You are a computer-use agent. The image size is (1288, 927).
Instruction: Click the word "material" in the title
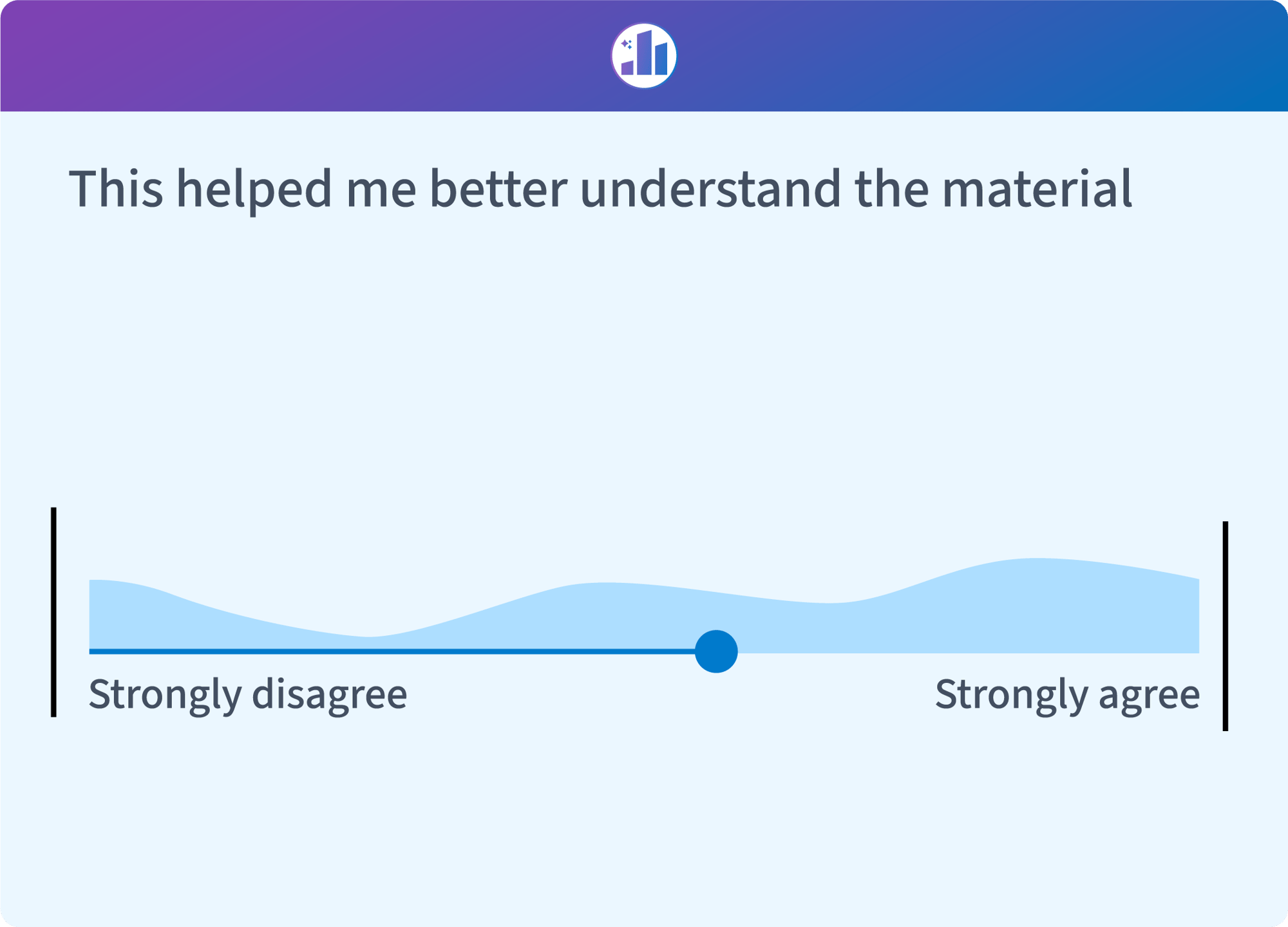pyautogui.click(x=1037, y=189)
